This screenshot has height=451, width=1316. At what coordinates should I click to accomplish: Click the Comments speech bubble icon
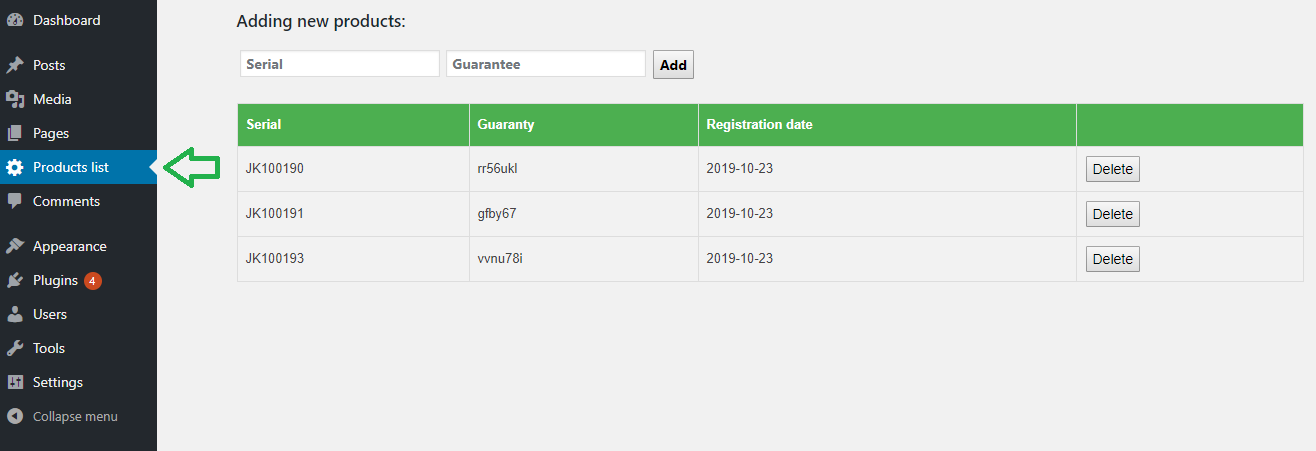coord(15,201)
